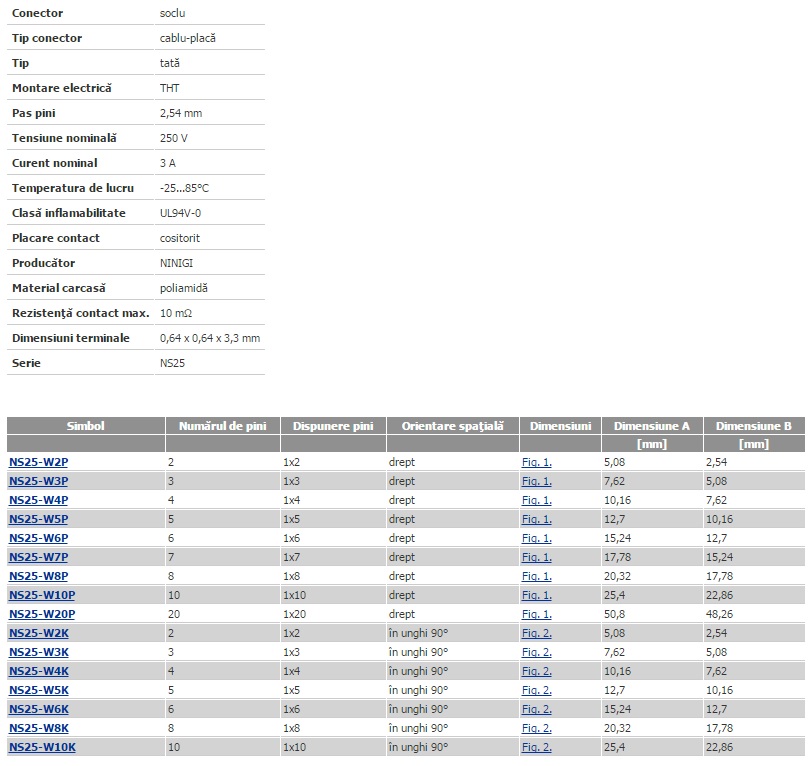811x766 pixels.
Task: Click the Simbol column header
Action: click(85, 426)
